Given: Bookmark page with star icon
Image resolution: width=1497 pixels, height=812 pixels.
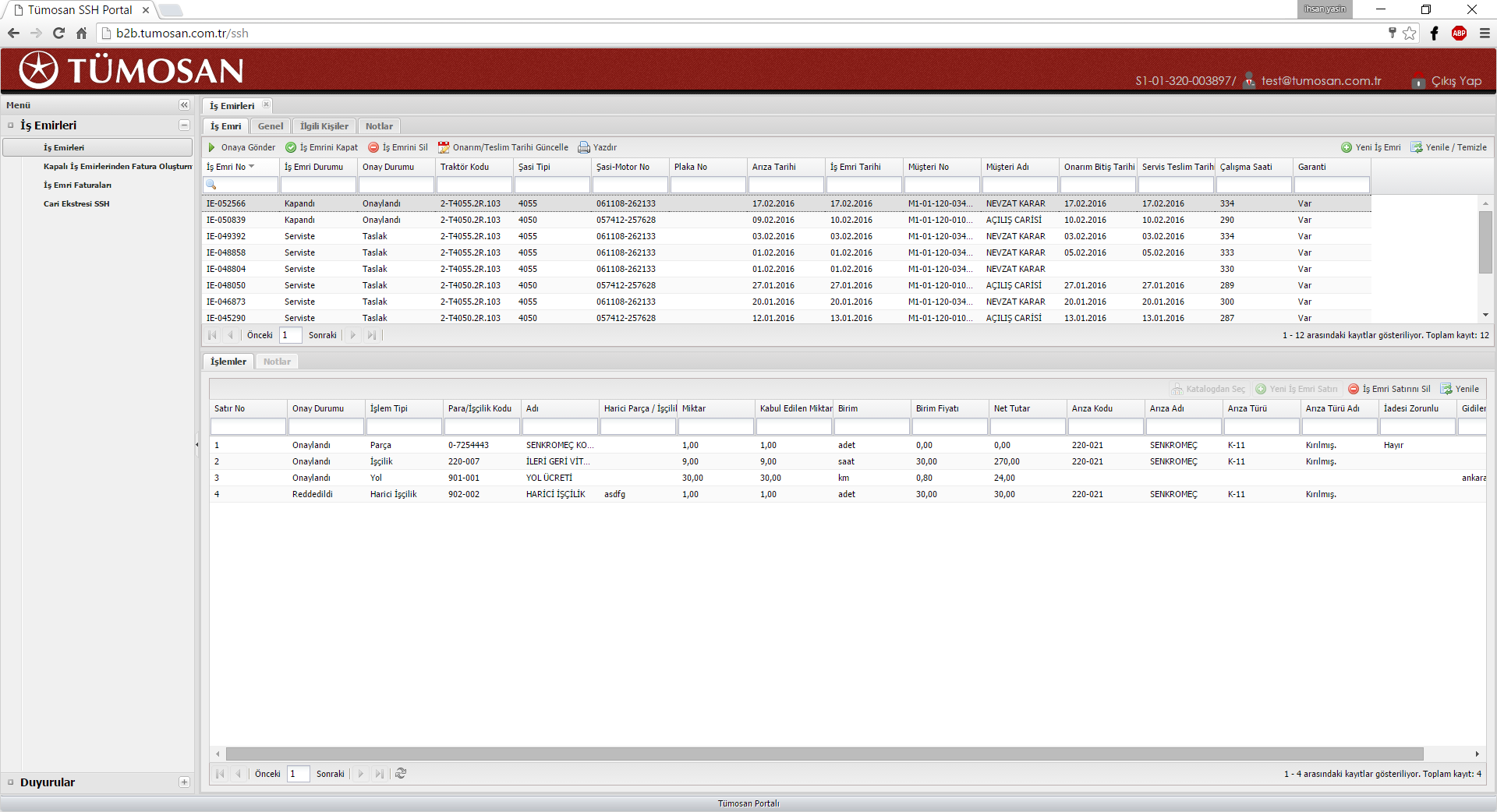Looking at the screenshot, I should pos(1410,33).
